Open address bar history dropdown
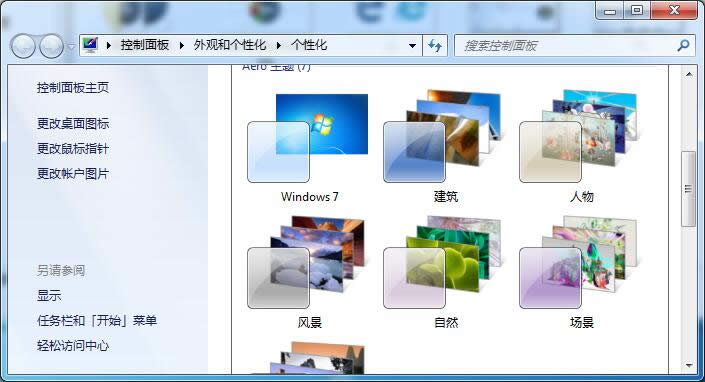The image size is (705, 382). [412, 46]
